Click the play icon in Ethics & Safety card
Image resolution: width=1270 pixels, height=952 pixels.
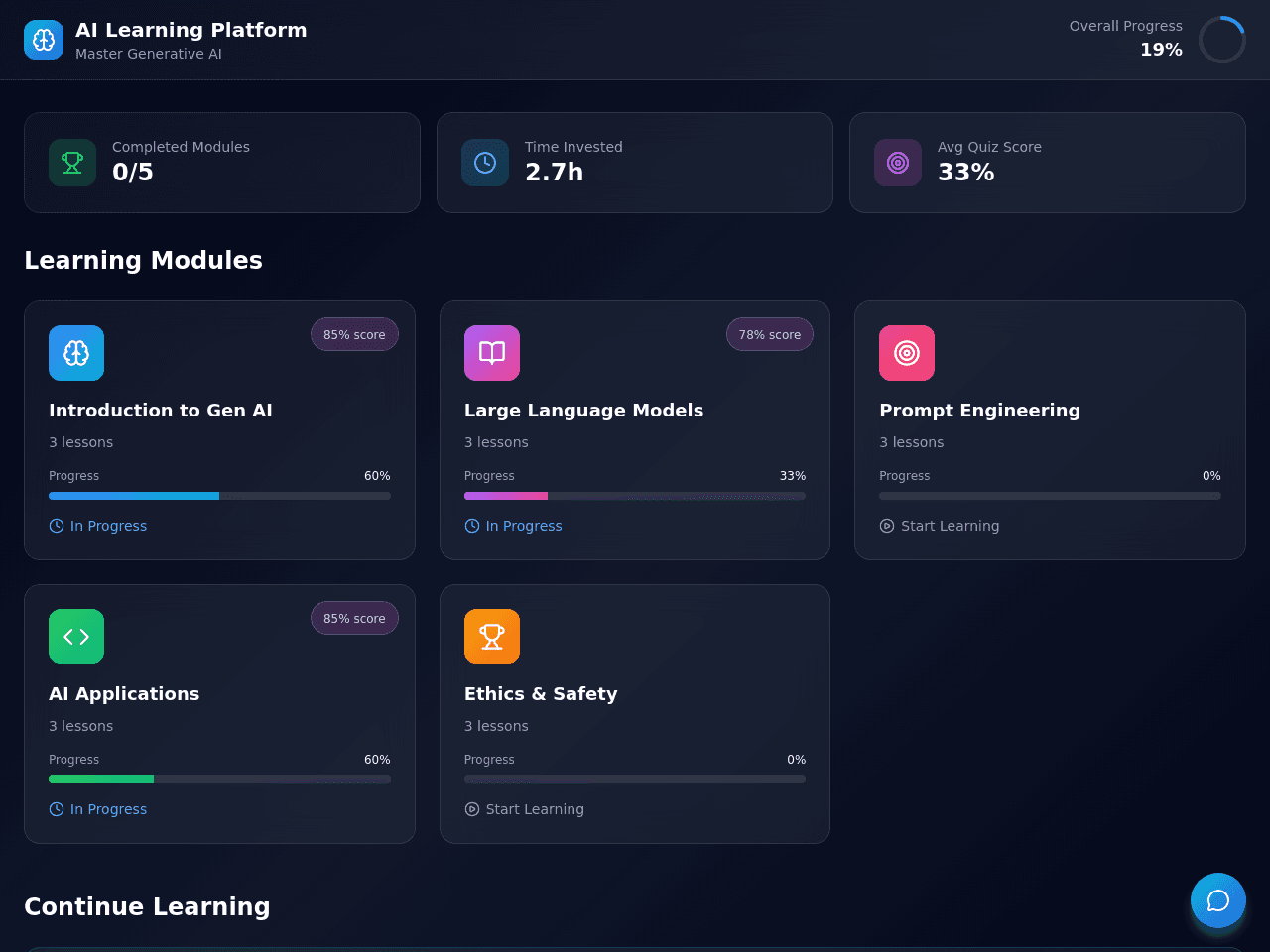pyautogui.click(x=472, y=809)
